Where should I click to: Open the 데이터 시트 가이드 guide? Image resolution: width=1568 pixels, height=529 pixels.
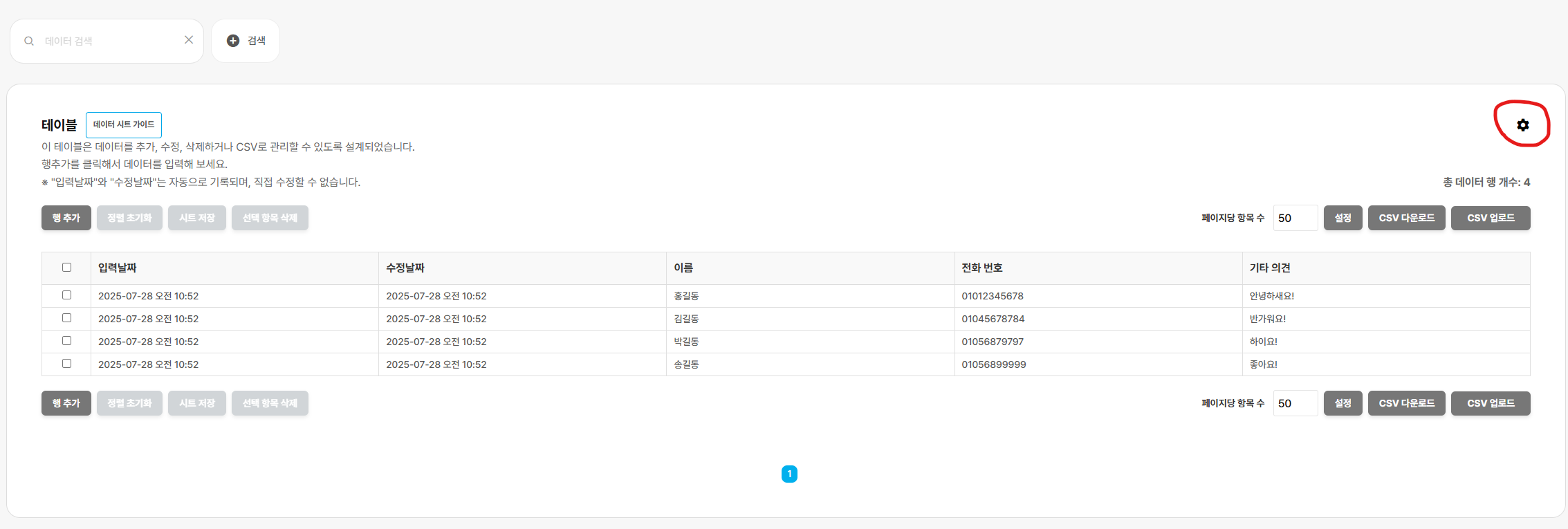point(124,124)
